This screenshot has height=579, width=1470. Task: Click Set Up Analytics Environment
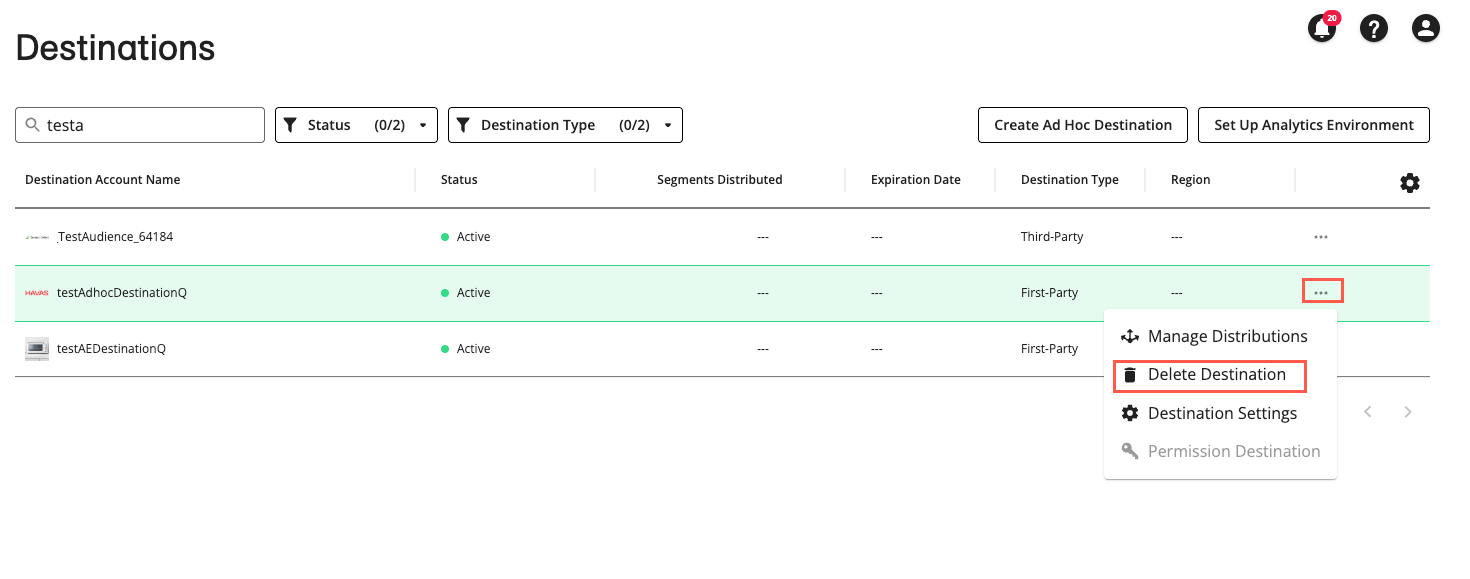1313,124
